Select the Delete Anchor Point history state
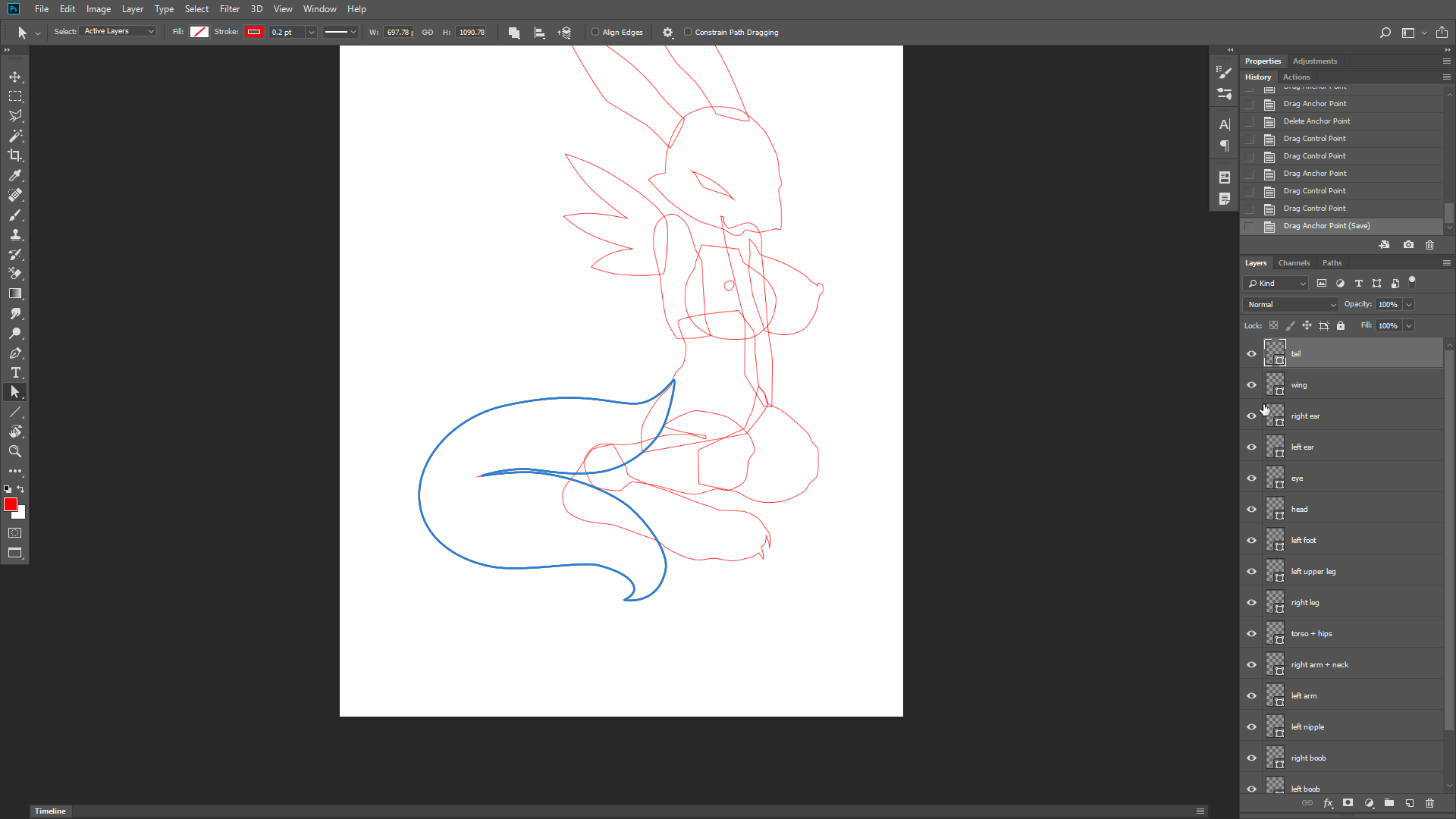Screen dimensions: 1456x819 1316,121
